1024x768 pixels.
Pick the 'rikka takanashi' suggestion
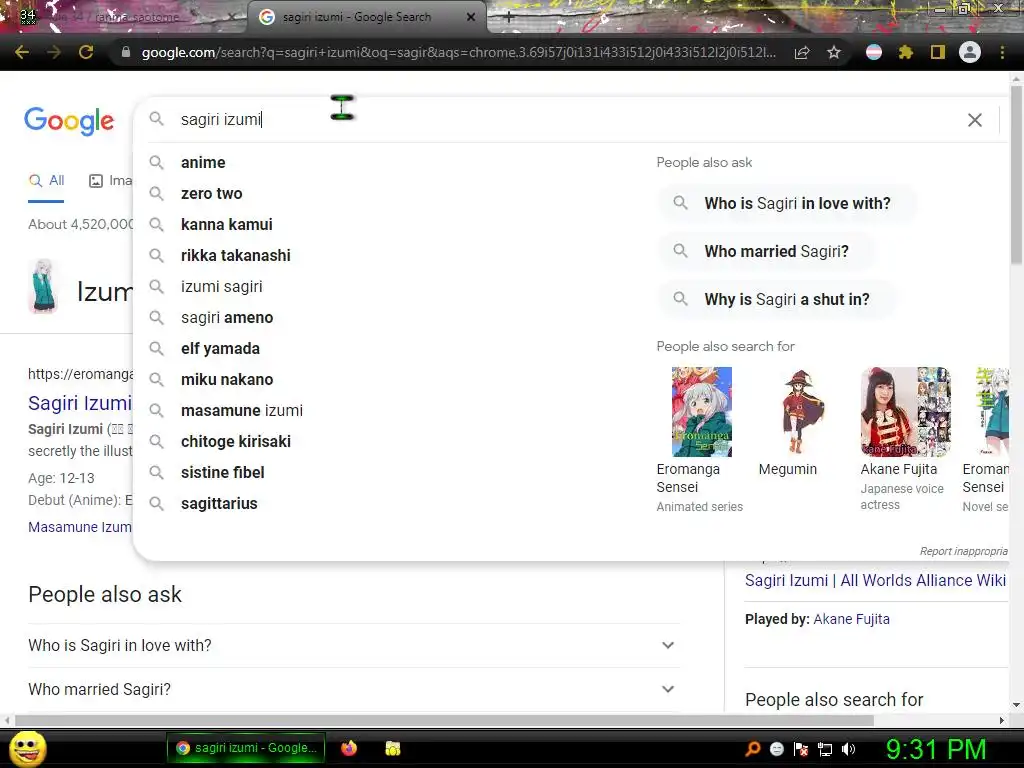point(236,255)
